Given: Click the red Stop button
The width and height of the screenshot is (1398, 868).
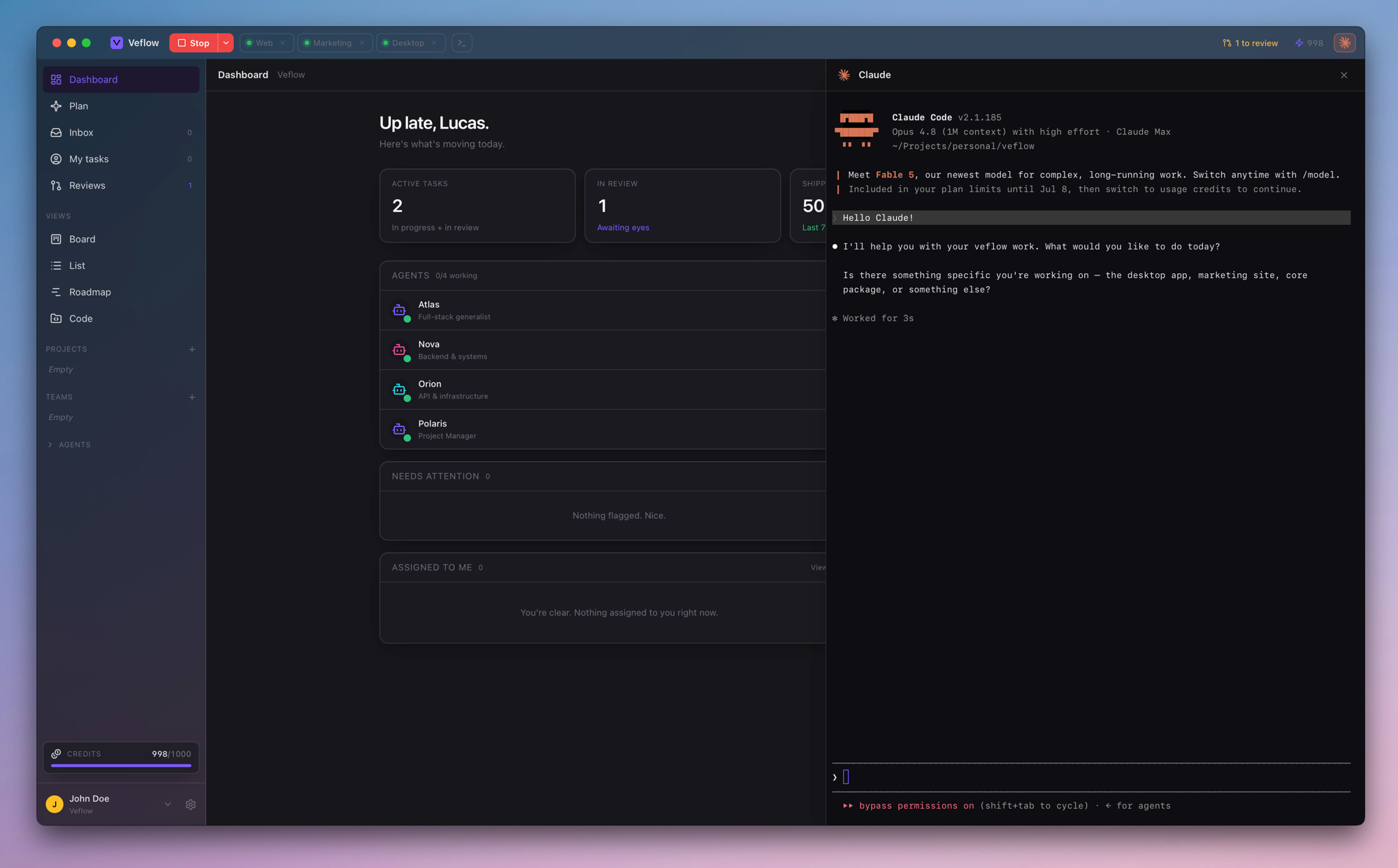Looking at the screenshot, I should pyautogui.click(x=194, y=43).
